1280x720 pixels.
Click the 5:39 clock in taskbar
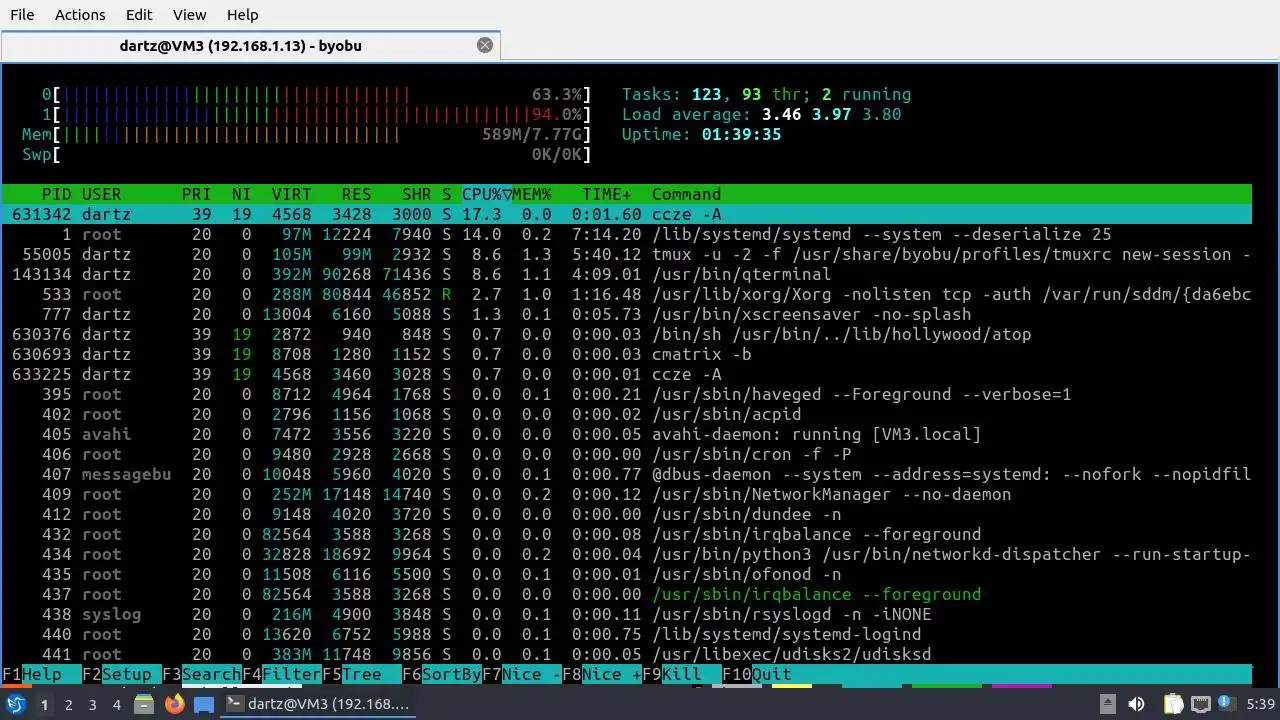(1260, 704)
